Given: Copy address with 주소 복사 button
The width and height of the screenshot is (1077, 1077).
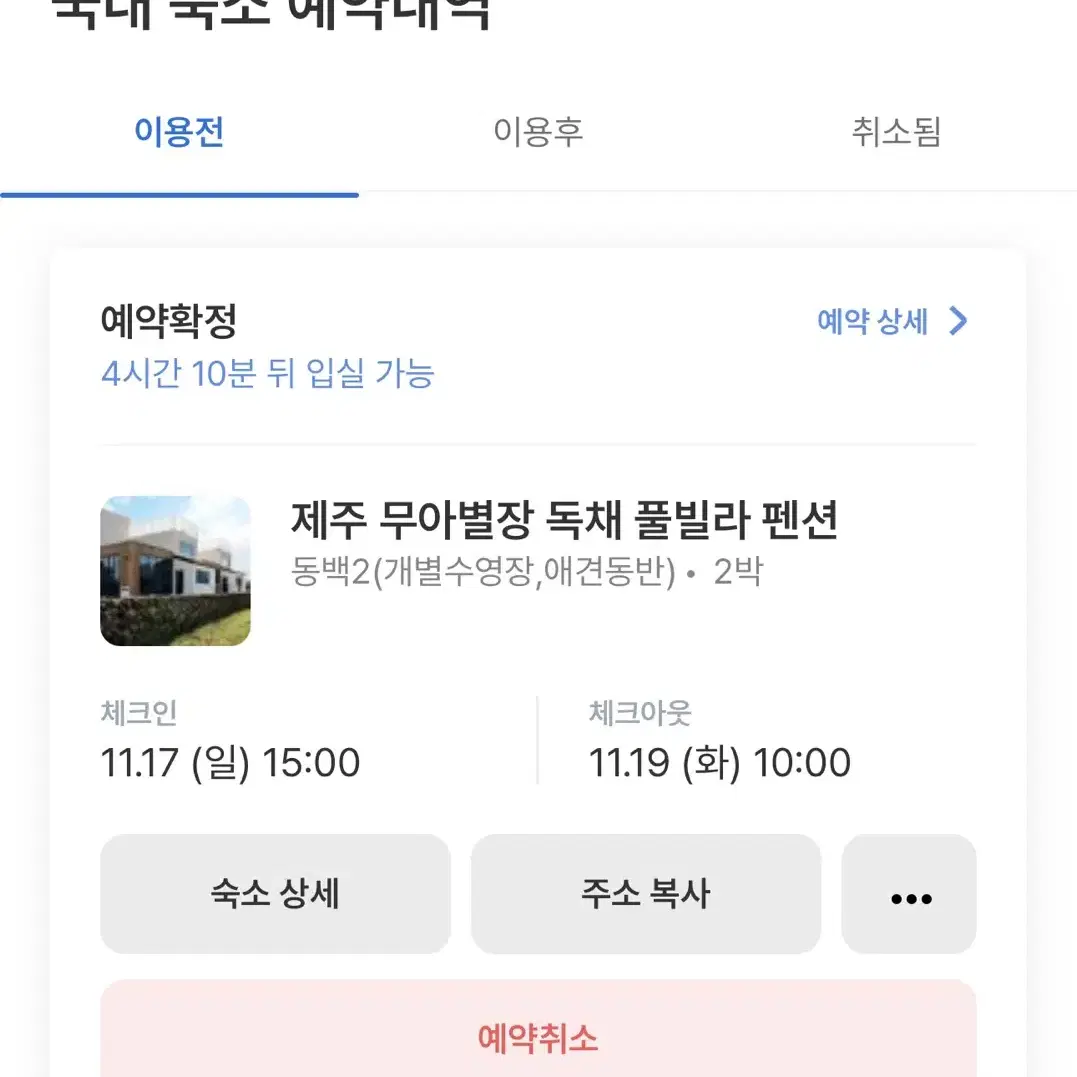Looking at the screenshot, I should click(646, 894).
